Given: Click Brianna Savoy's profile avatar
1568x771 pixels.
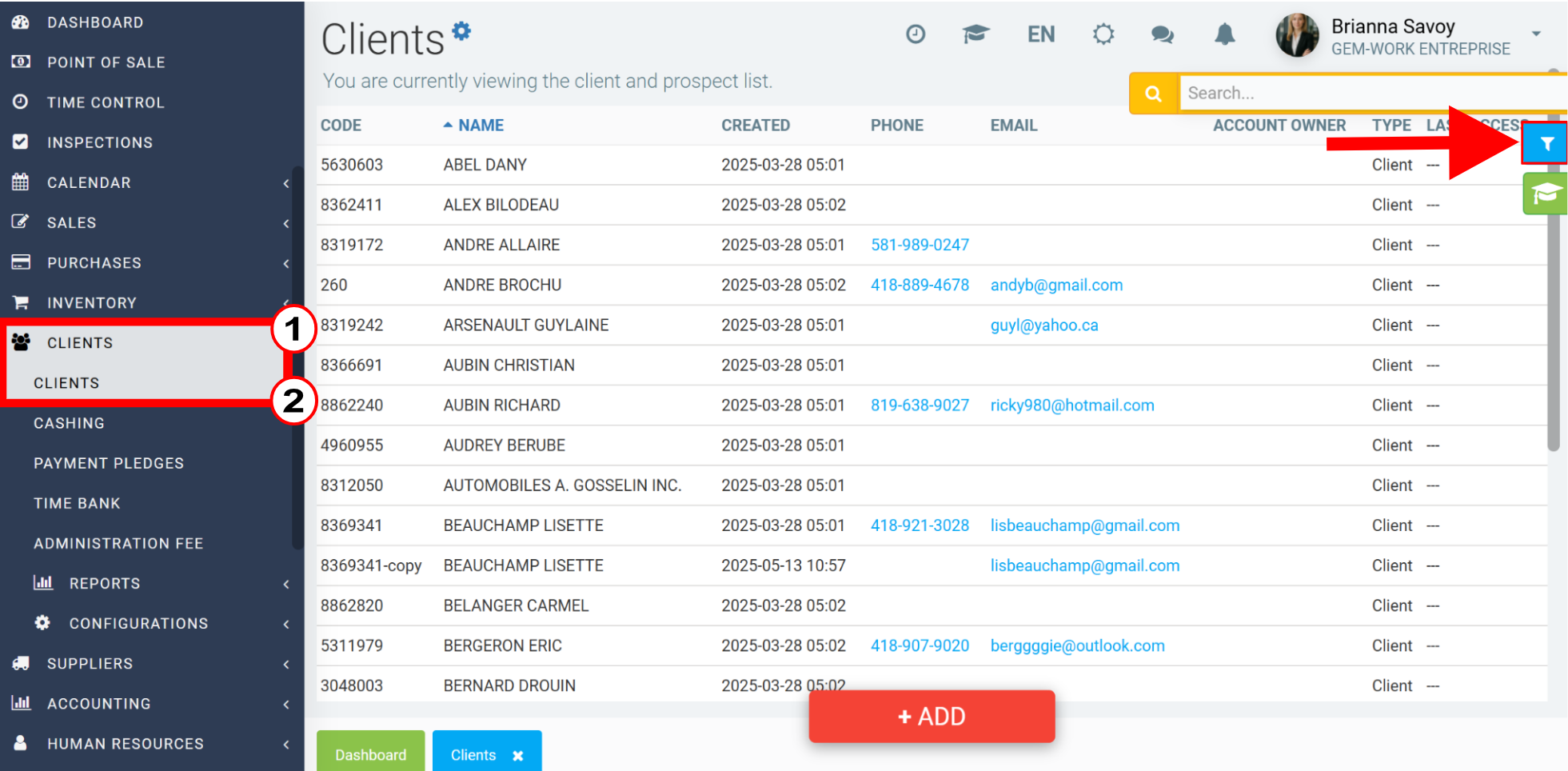Looking at the screenshot, I should [1297, 35].
